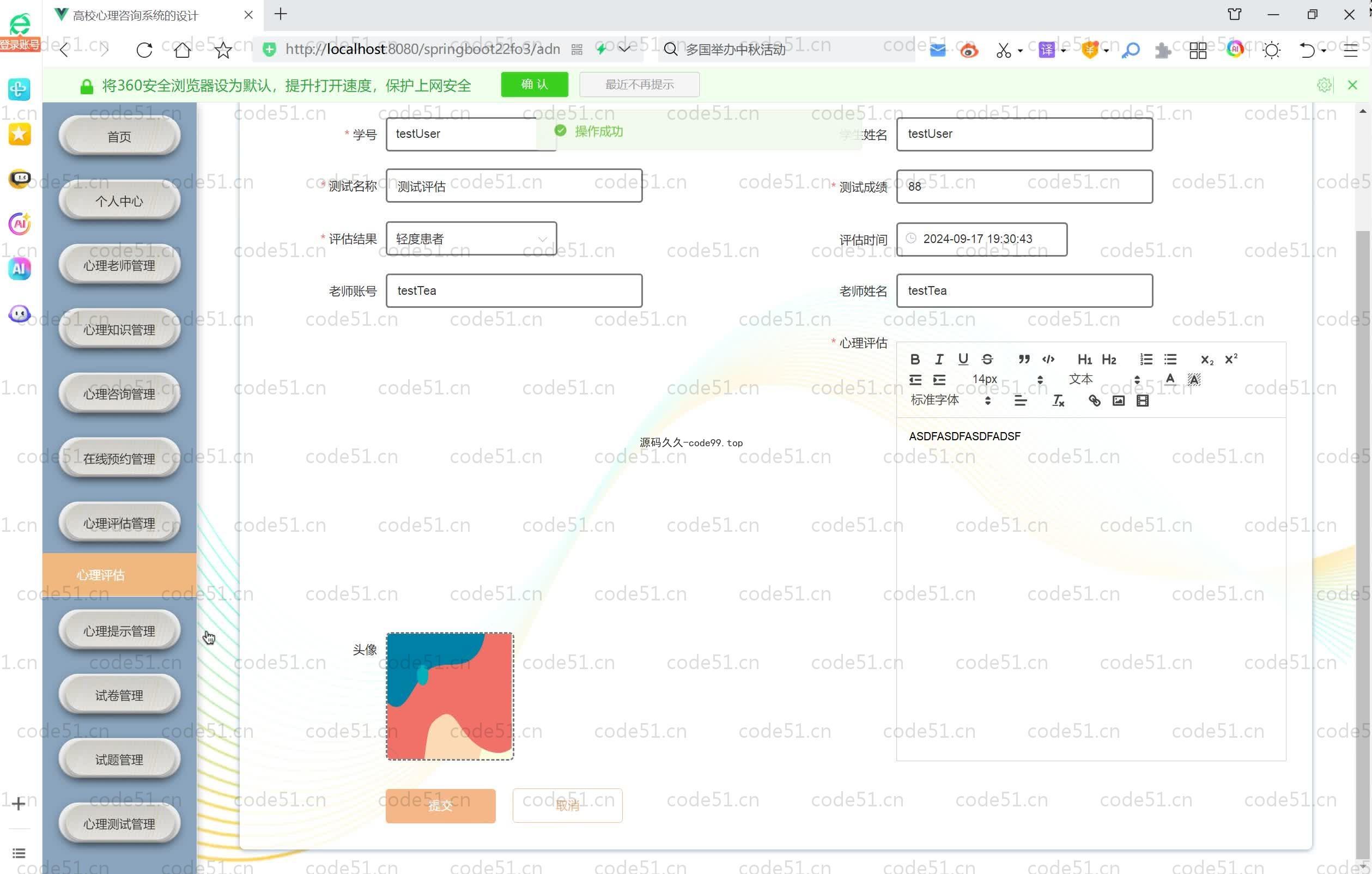Focus the 测试名称 input field
The image size is (1372, 874).
point(513,186)
